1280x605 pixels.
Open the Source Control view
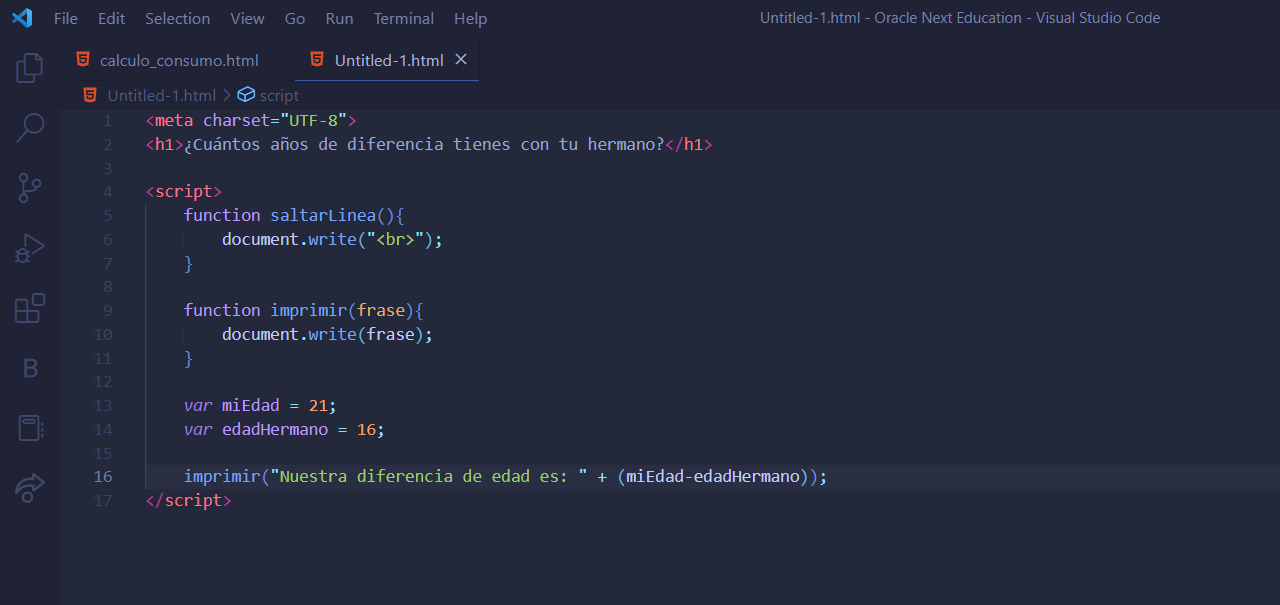(30, 187)
